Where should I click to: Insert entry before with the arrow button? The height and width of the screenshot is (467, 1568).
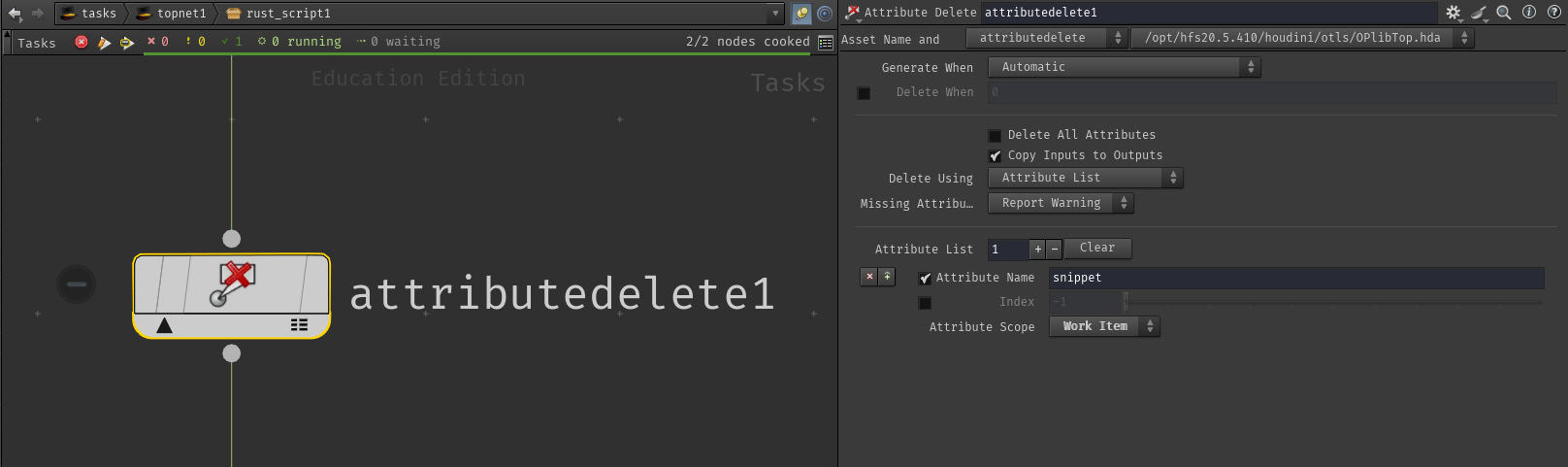[887, 277]
